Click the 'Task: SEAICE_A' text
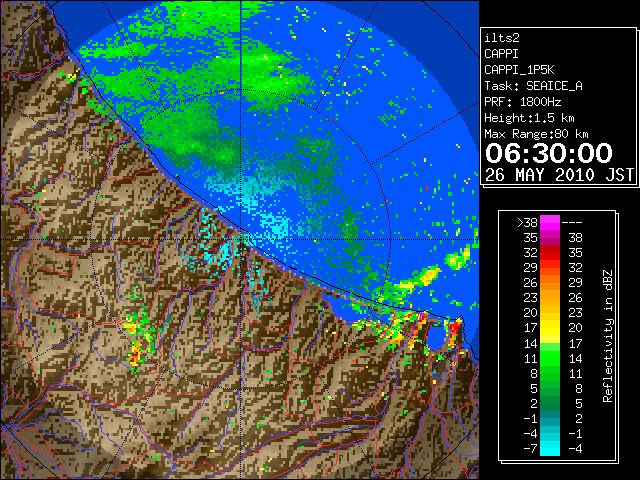Image resolution: width=640 pixels, height=480 pixels. pyautogui.click(x=533, y=86)
